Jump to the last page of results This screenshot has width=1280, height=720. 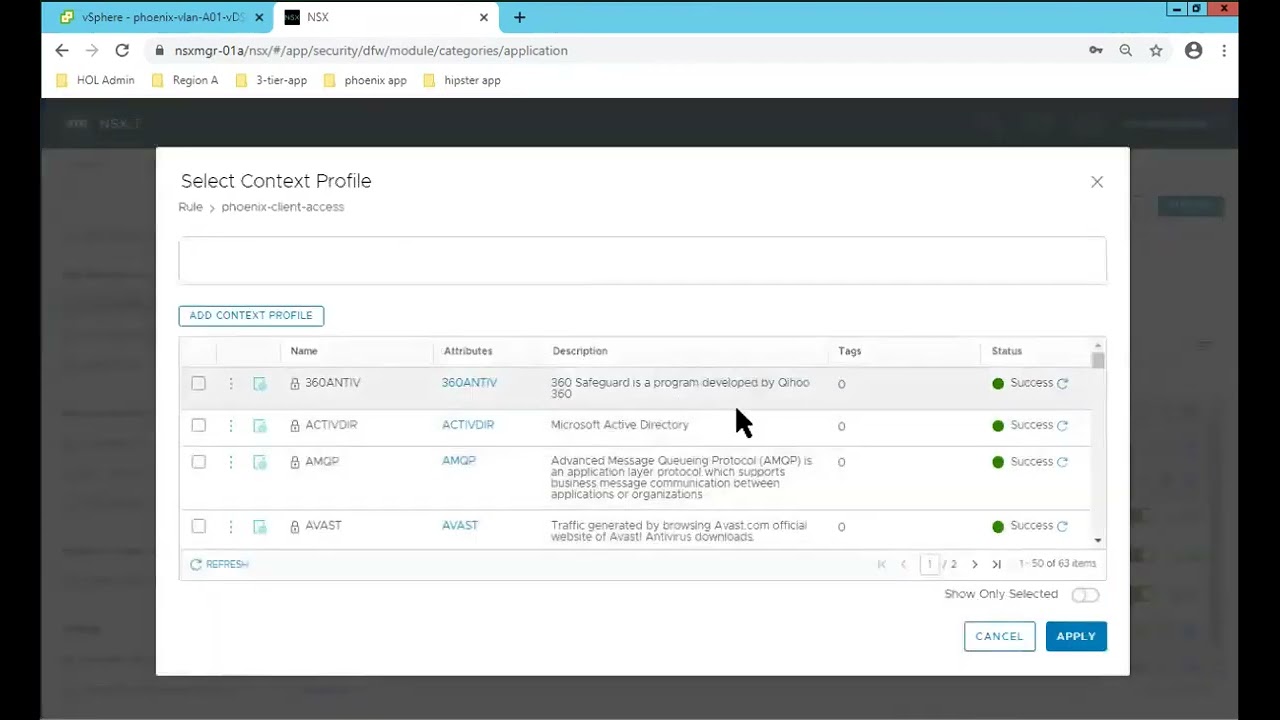997,564
